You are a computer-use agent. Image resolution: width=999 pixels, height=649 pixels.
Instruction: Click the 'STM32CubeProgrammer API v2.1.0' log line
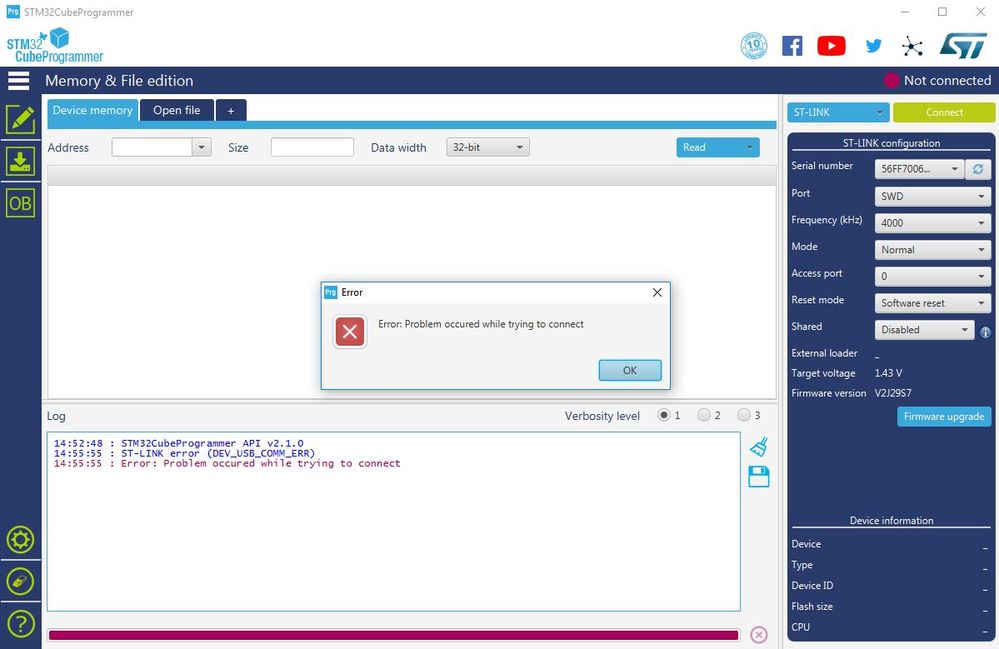178,443
